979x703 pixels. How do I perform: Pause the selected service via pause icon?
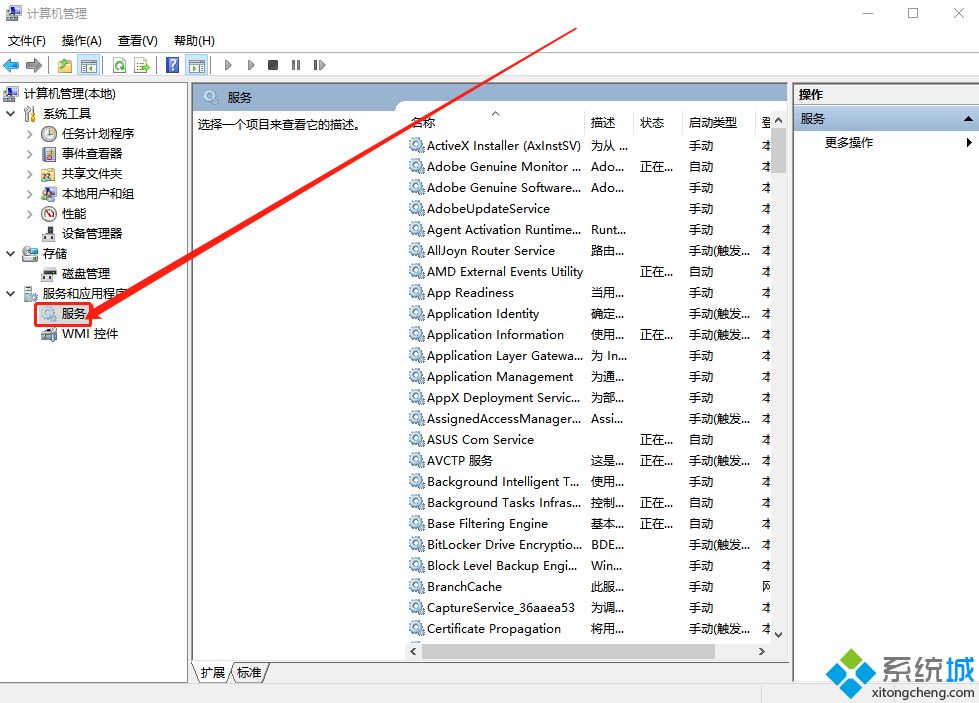296,65
